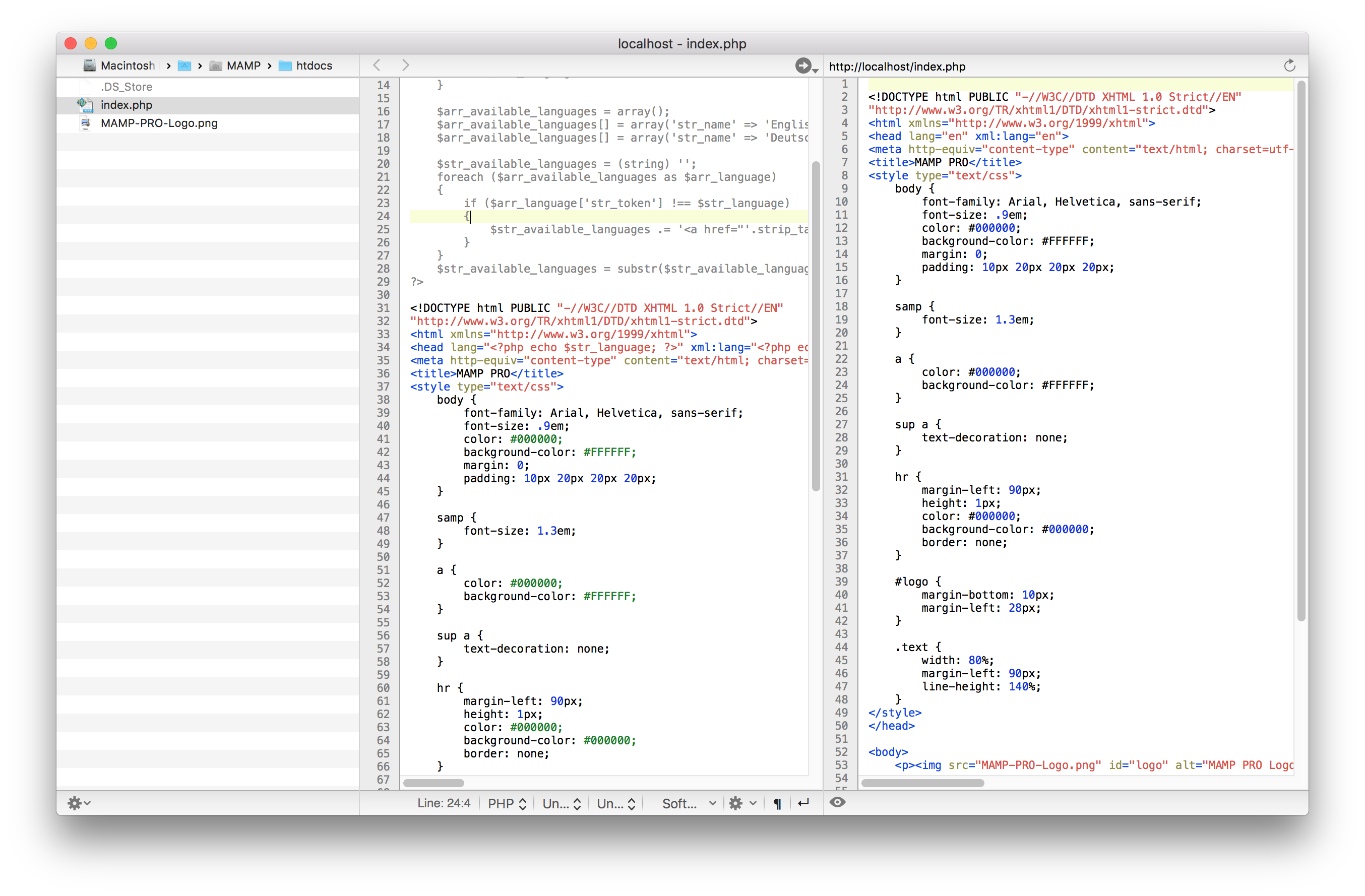Minimize window with the yellow button

(91, 43)
